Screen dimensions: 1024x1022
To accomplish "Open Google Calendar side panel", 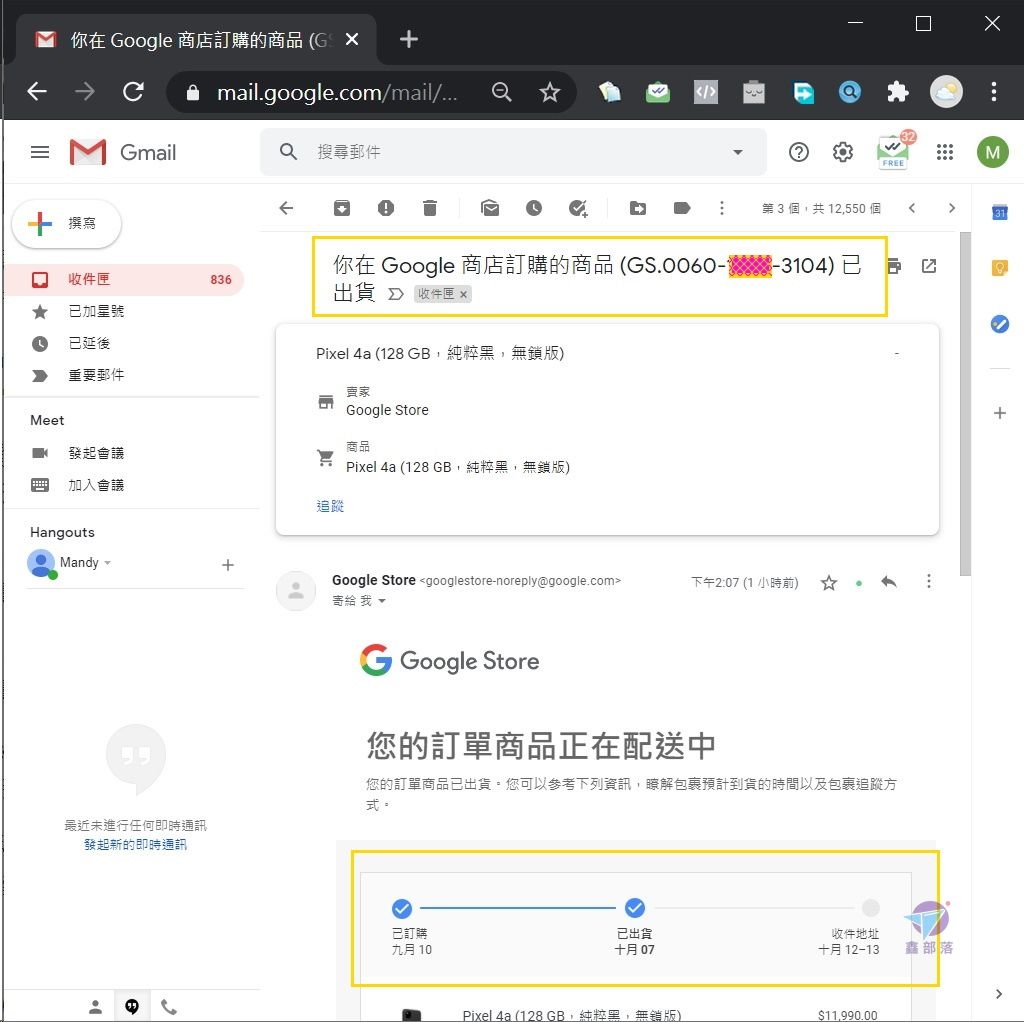I will [x=999, y=212].
